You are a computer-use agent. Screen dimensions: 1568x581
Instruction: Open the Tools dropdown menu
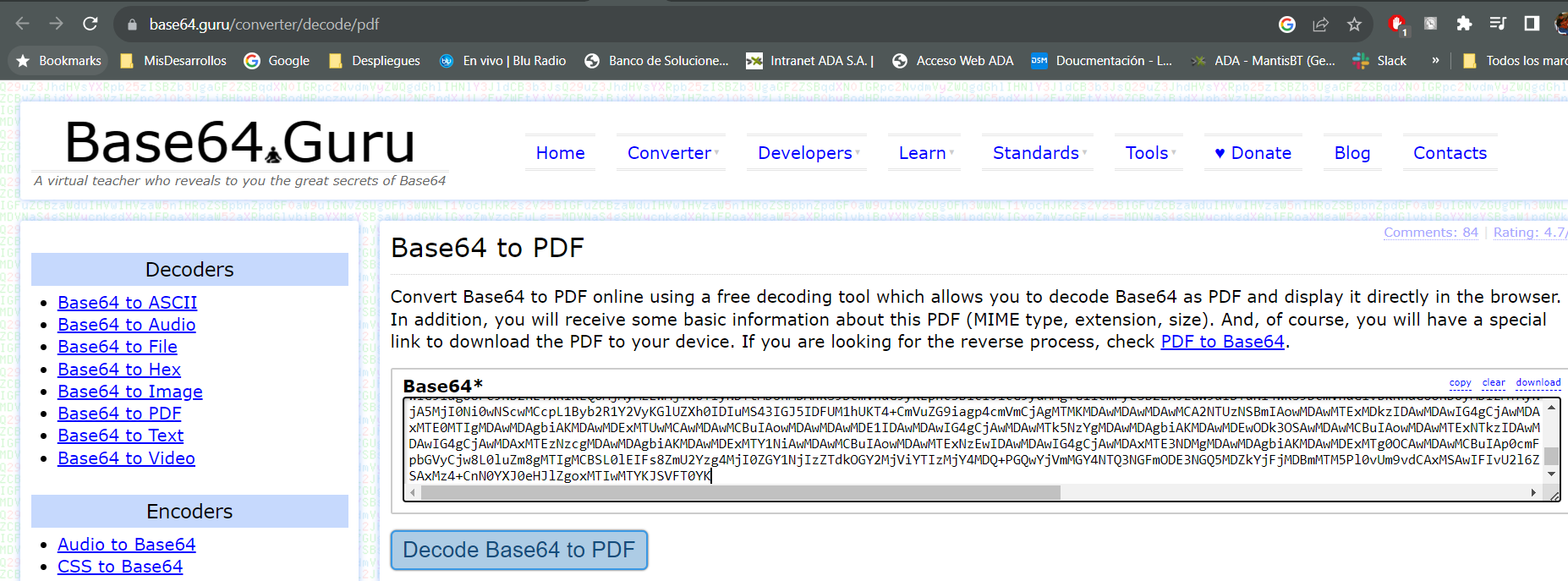pyautogui.click(x=1149, y=153)
